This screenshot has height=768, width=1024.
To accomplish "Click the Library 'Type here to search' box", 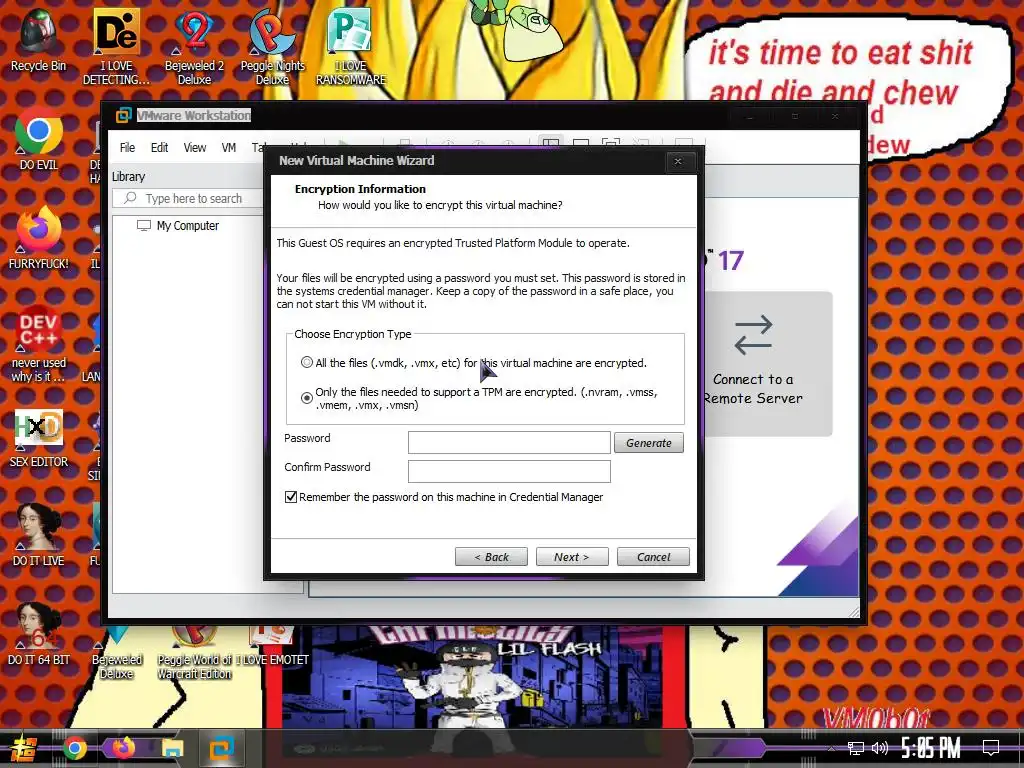I will point(189,199).
